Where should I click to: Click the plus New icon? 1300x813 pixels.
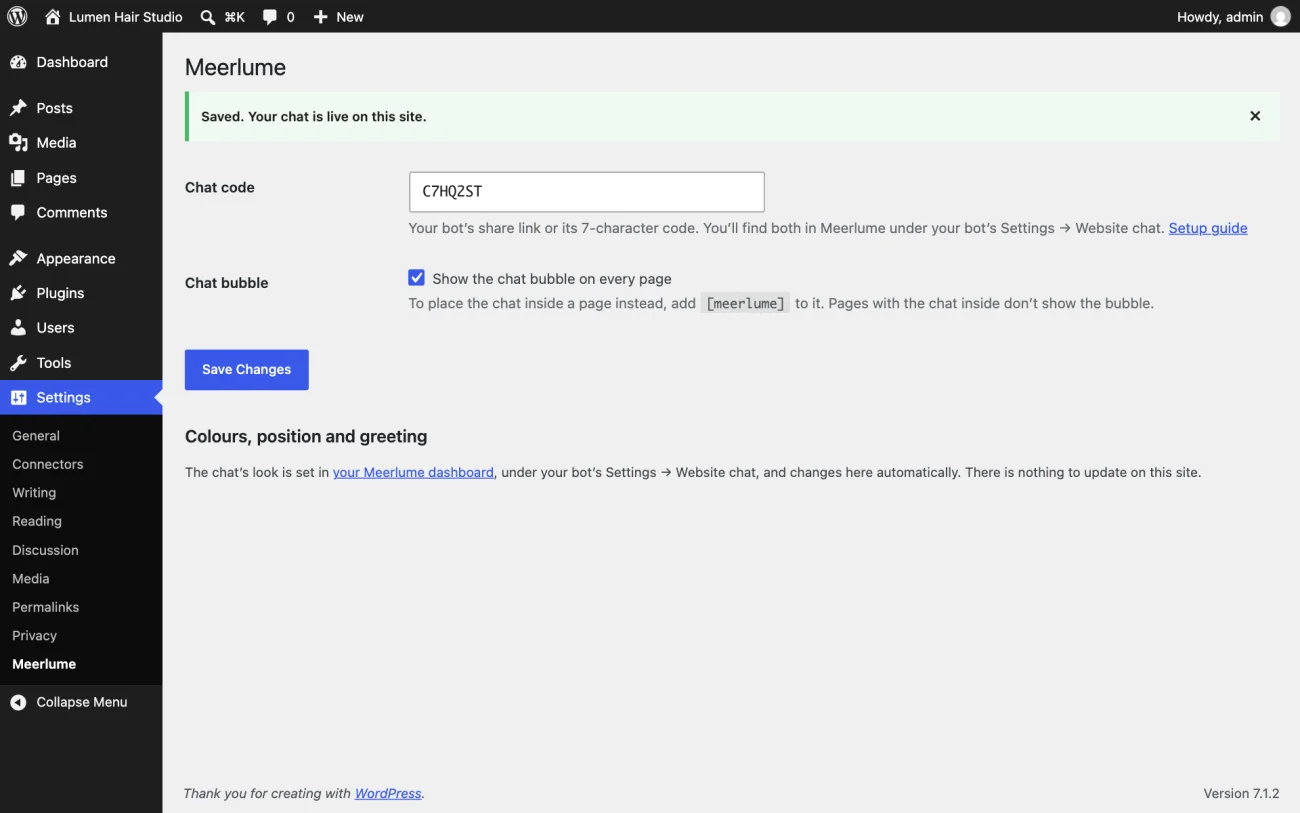tap(320, 17)
